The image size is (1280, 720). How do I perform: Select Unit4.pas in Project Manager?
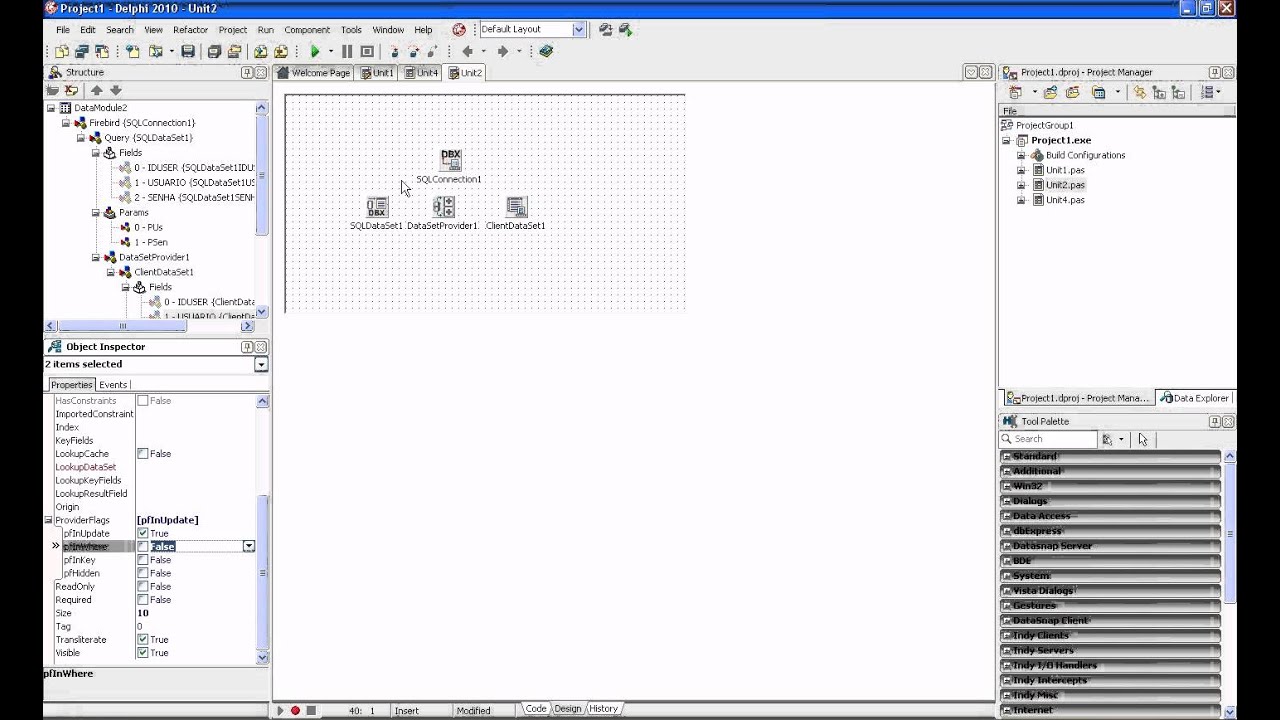[1064, 200]
